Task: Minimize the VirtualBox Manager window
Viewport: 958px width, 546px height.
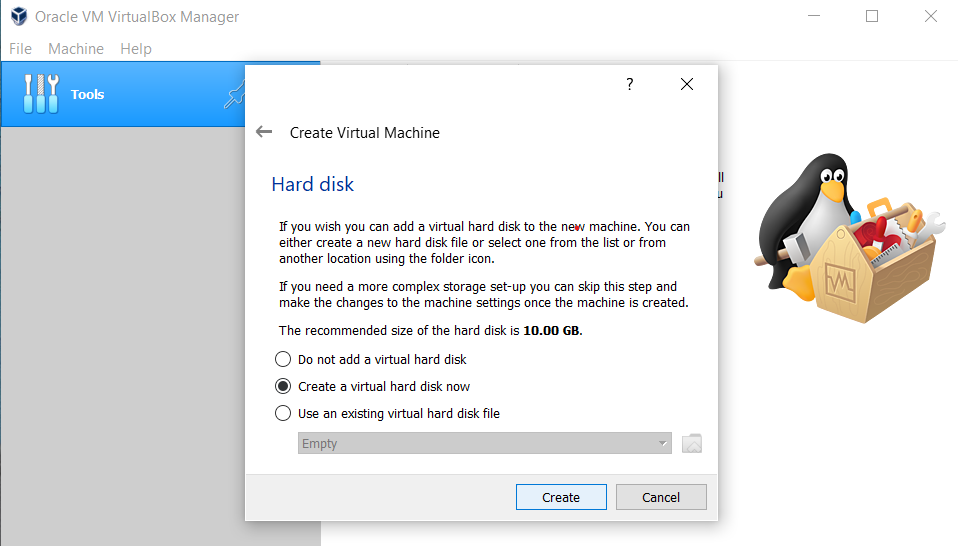Action: (x=814, y=16)
